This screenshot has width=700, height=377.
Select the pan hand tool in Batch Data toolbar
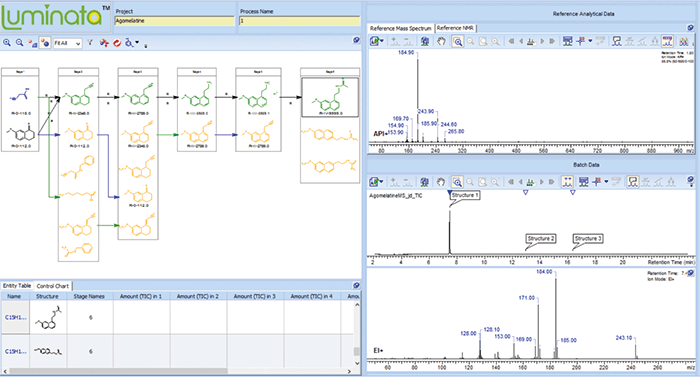441,182
